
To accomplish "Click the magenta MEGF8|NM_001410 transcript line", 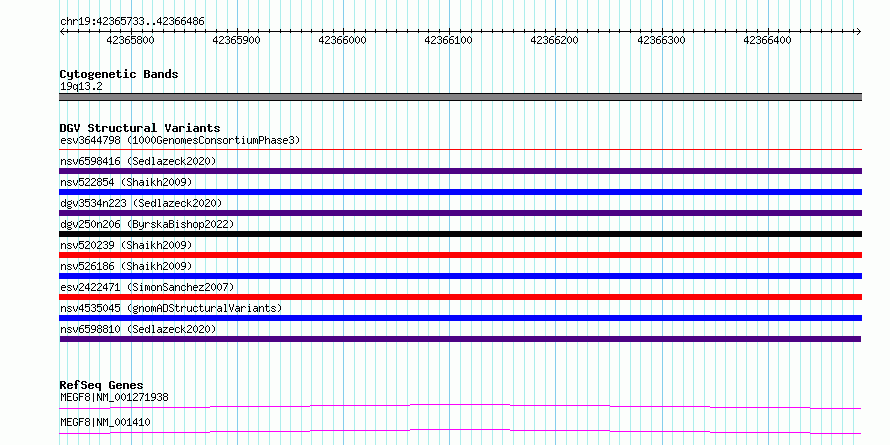I will (461, 431).
